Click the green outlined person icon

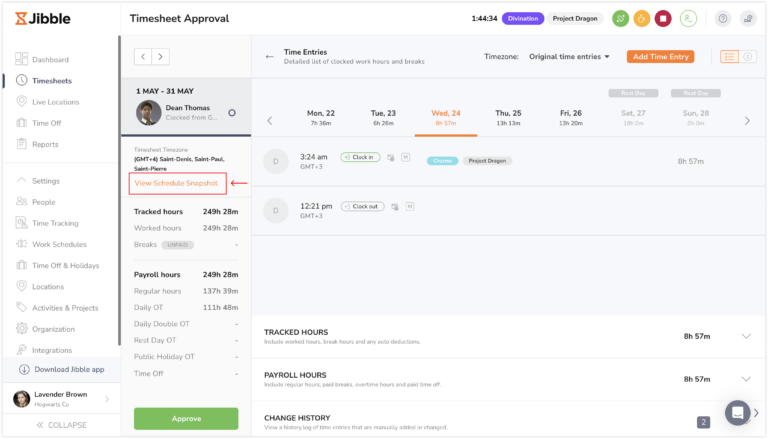(x=688, y=19)
